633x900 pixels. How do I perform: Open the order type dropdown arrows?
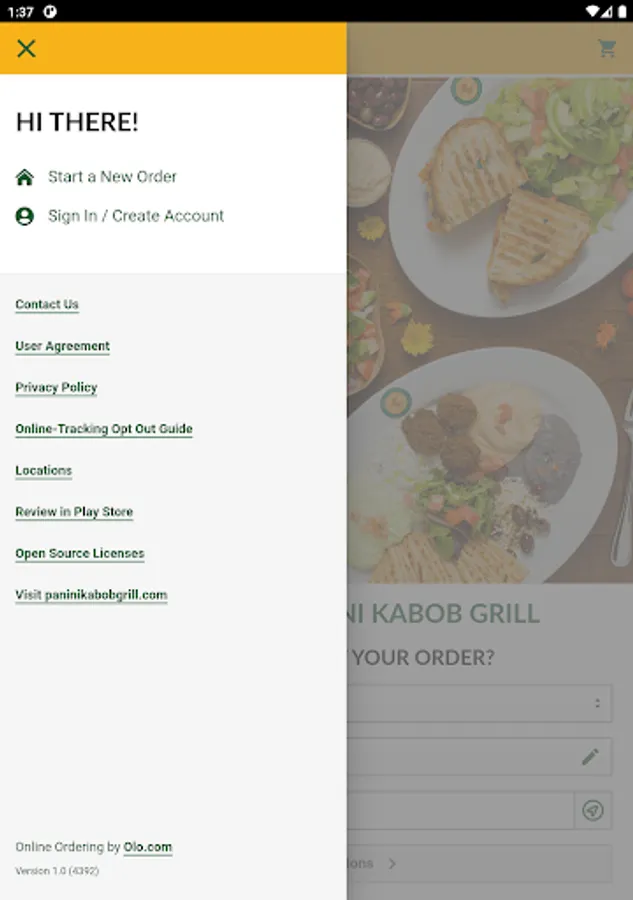597,703
